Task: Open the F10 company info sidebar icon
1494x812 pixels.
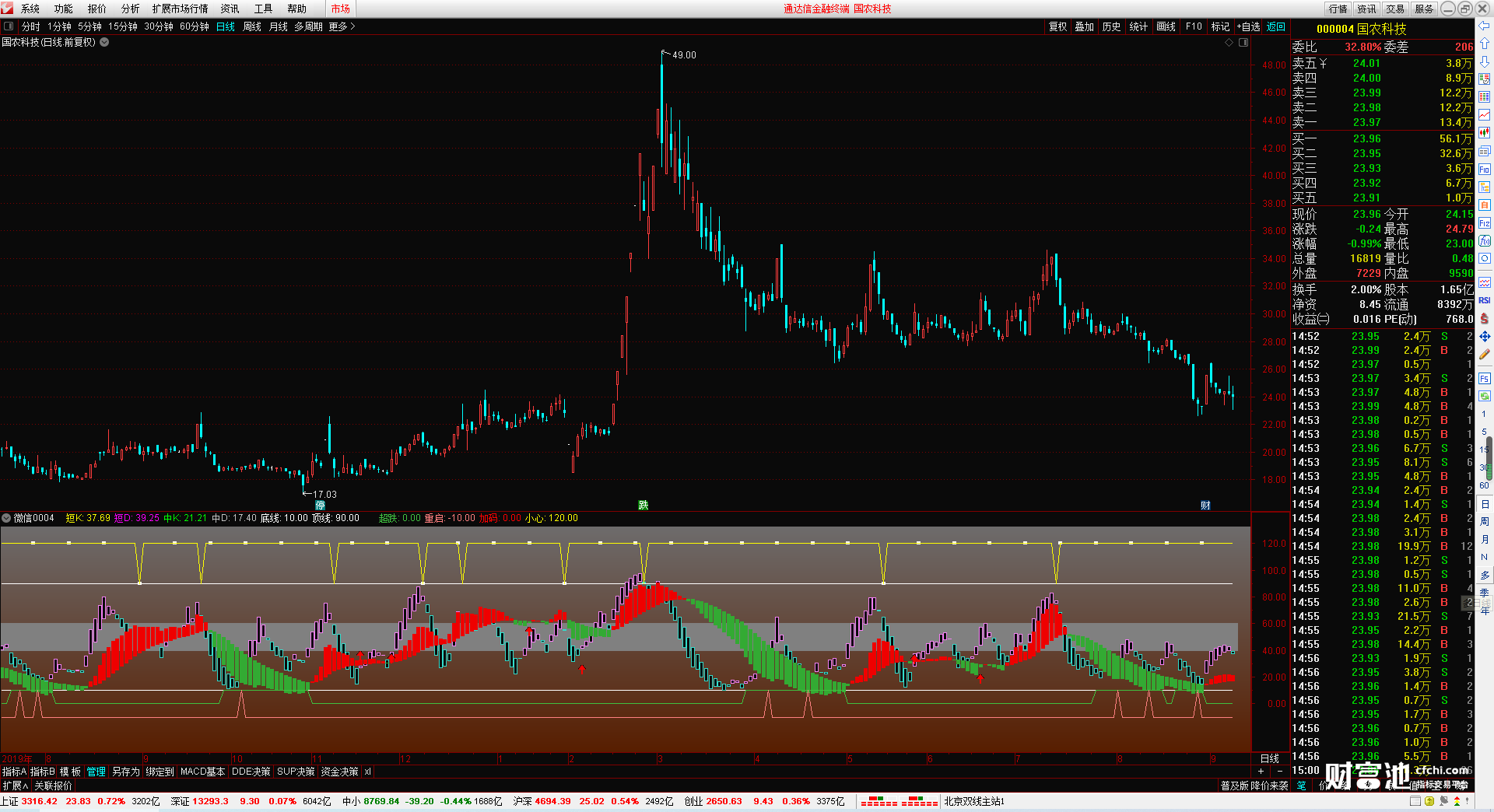Action: pos(1485,169)
